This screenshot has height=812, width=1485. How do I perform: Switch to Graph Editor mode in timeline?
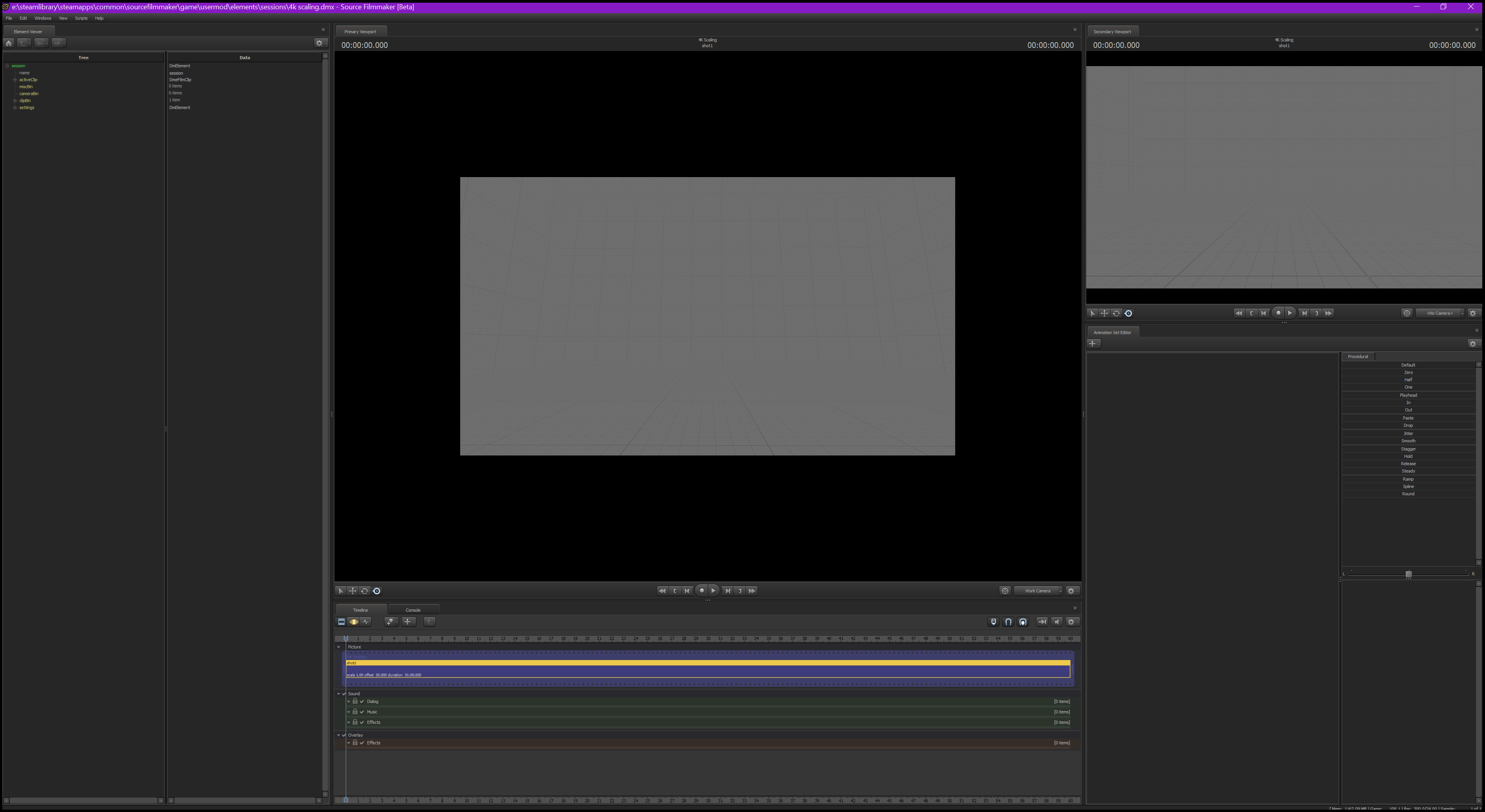click(x=365, y=622)
